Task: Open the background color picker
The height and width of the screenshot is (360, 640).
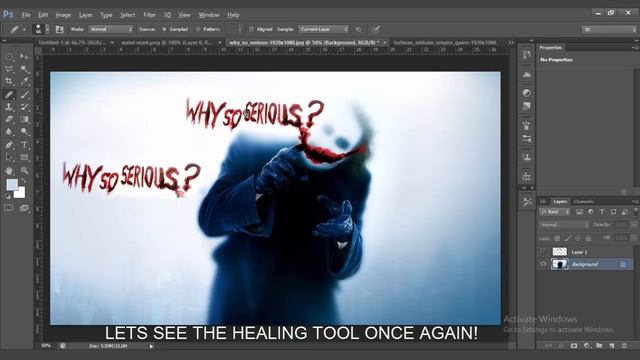Action: tap(20, 193)
